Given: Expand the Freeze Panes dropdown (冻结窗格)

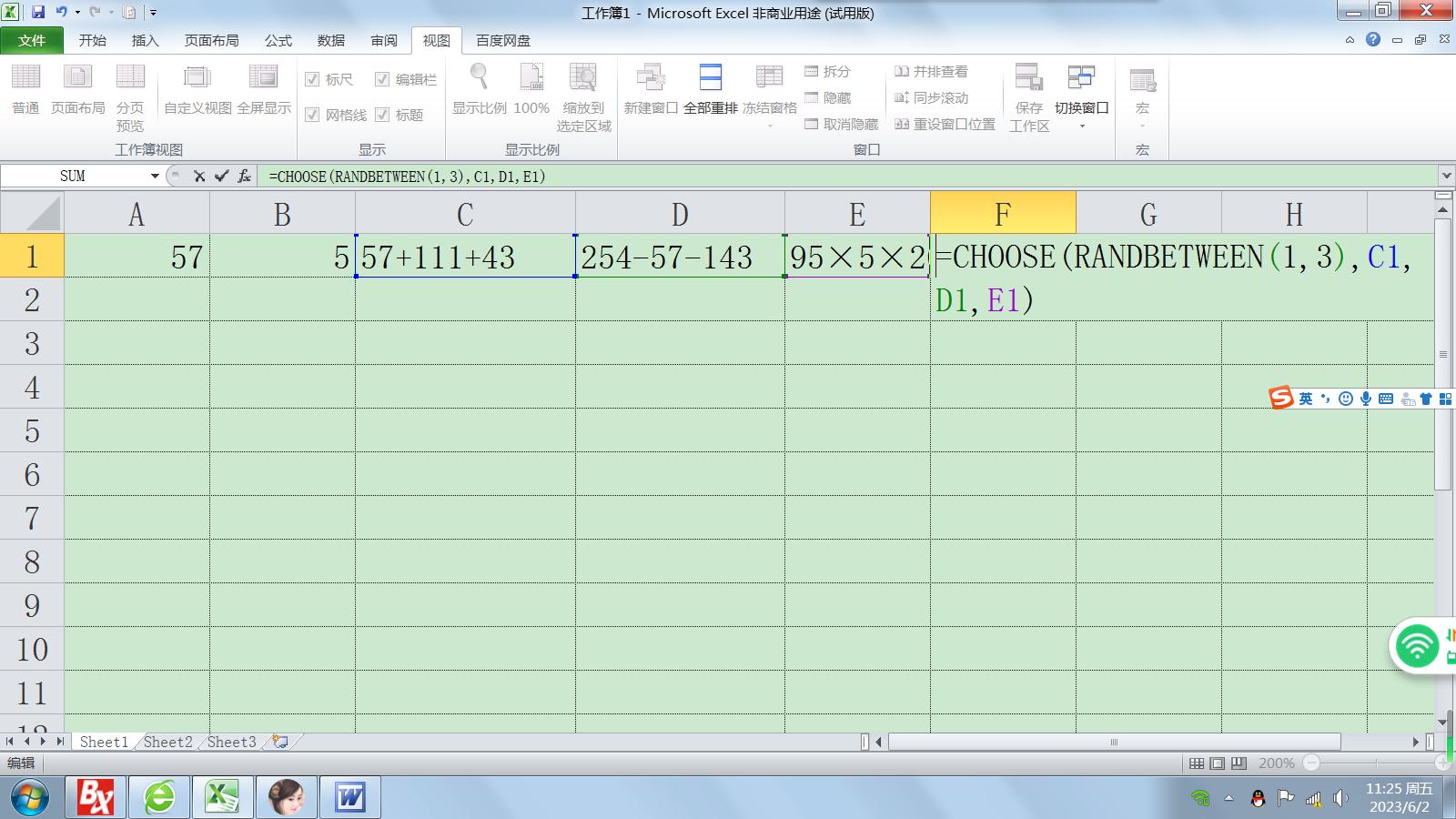Looking at the screenshot, I should 769,126.
